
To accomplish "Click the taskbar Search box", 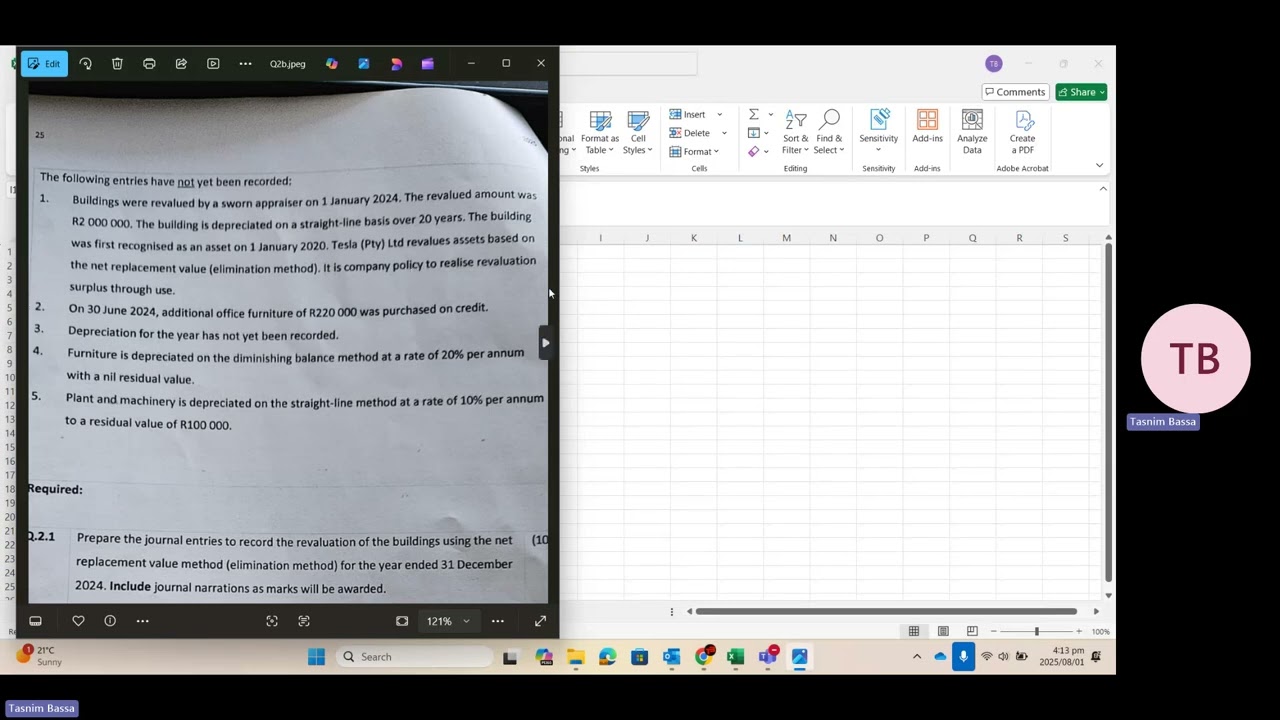I will click(415, 657).
